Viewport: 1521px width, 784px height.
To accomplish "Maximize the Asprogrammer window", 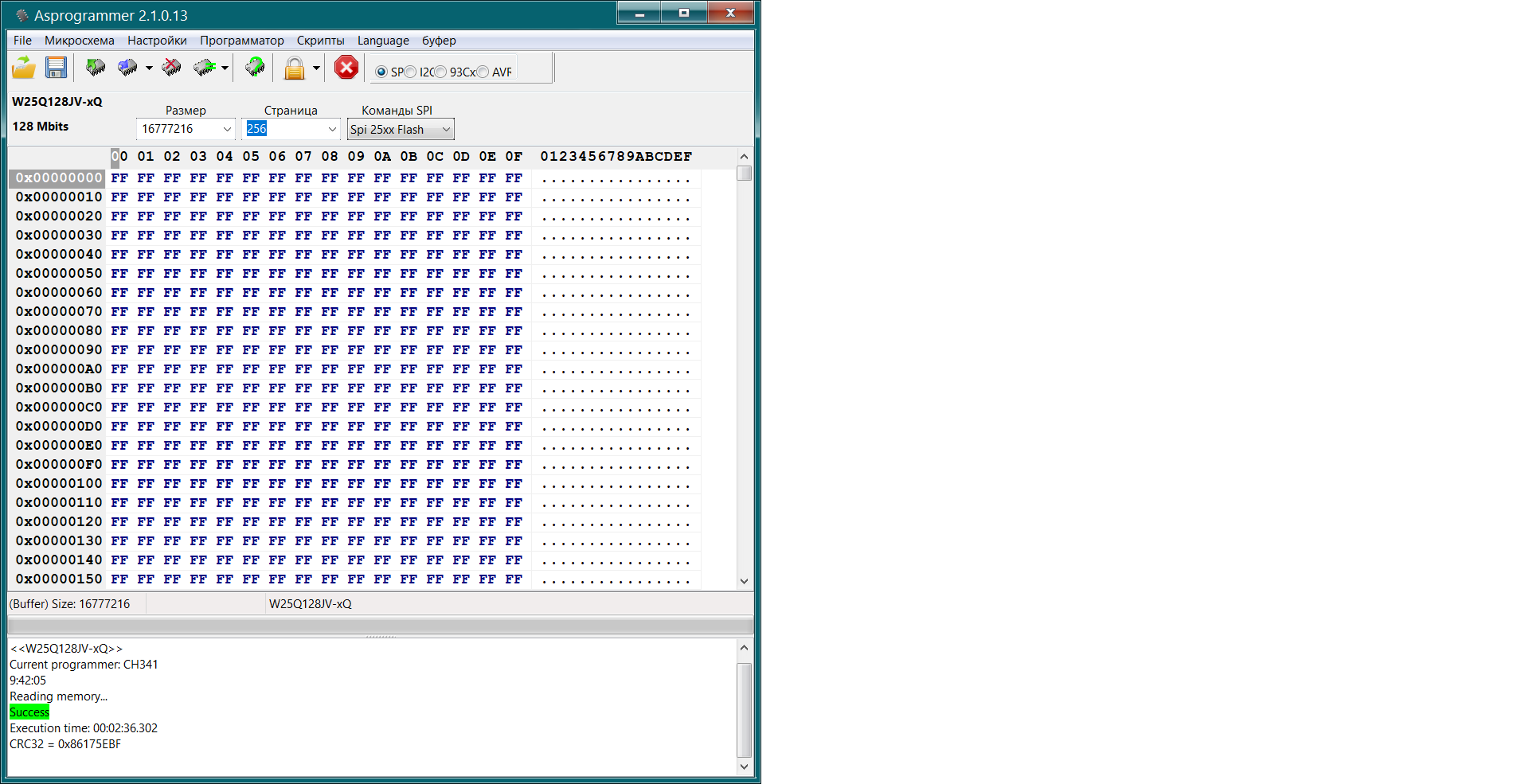I will pyautogui.click(x=684, y=13).
